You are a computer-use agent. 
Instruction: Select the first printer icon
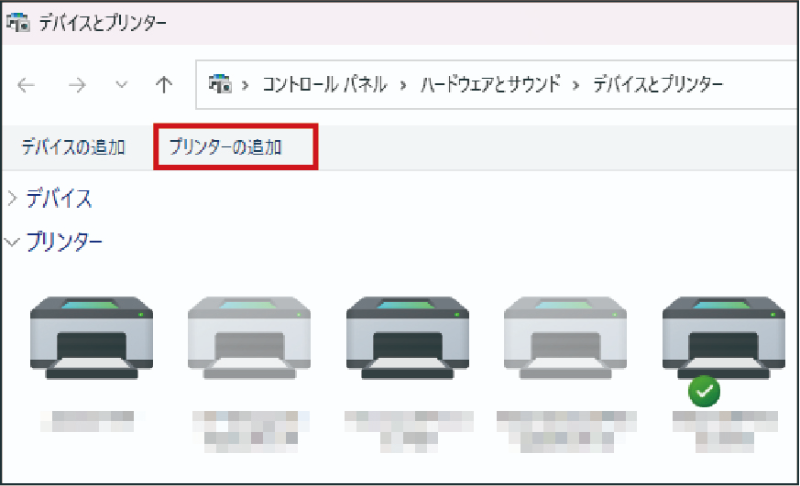(x=91, y=337)
